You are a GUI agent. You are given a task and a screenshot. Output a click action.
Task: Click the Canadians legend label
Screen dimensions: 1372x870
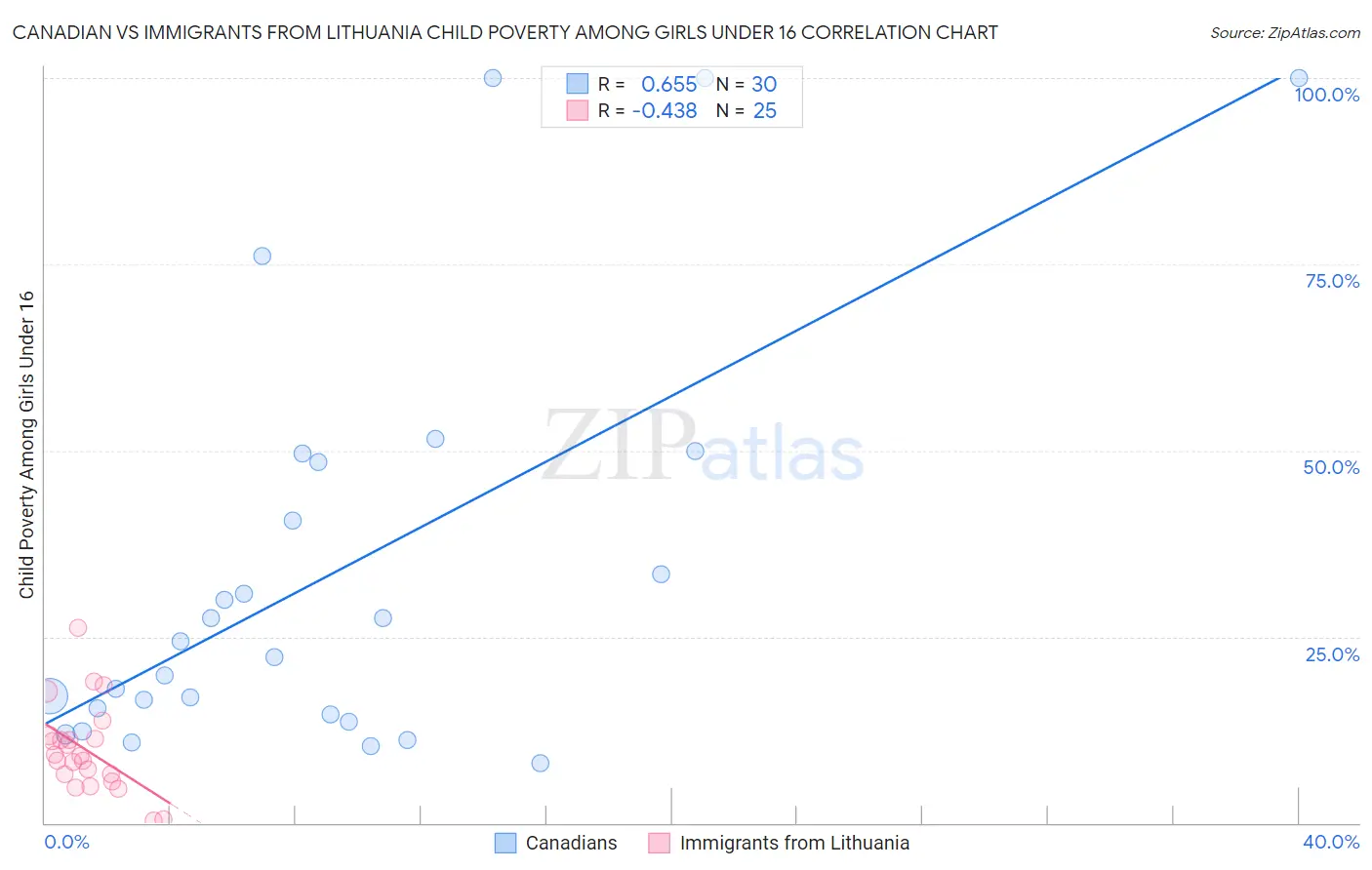tap(571, 843)
